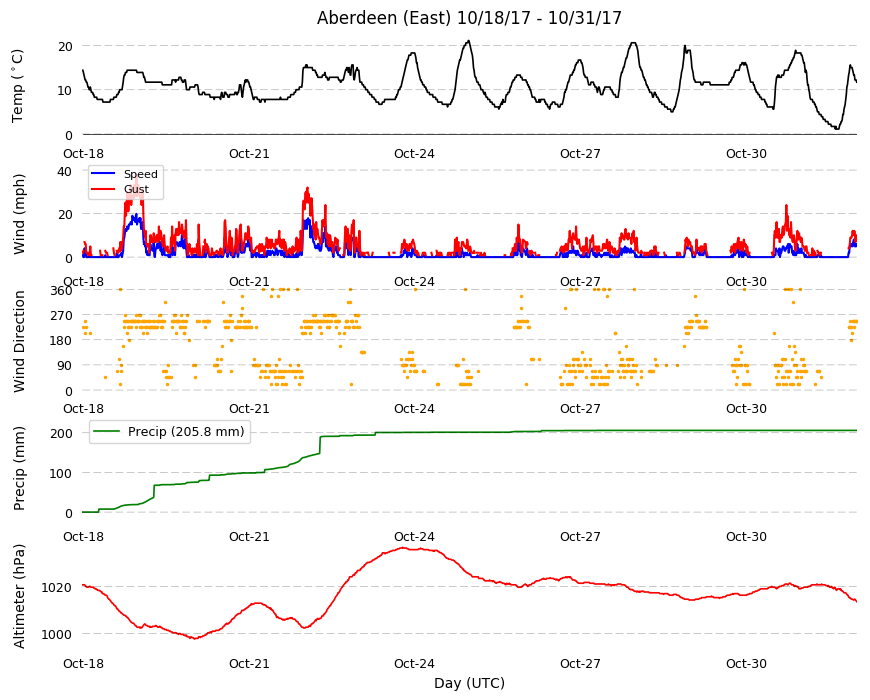
Task: Click Oct-21 tick under precipitation chart
Action: tap(249, 536)
